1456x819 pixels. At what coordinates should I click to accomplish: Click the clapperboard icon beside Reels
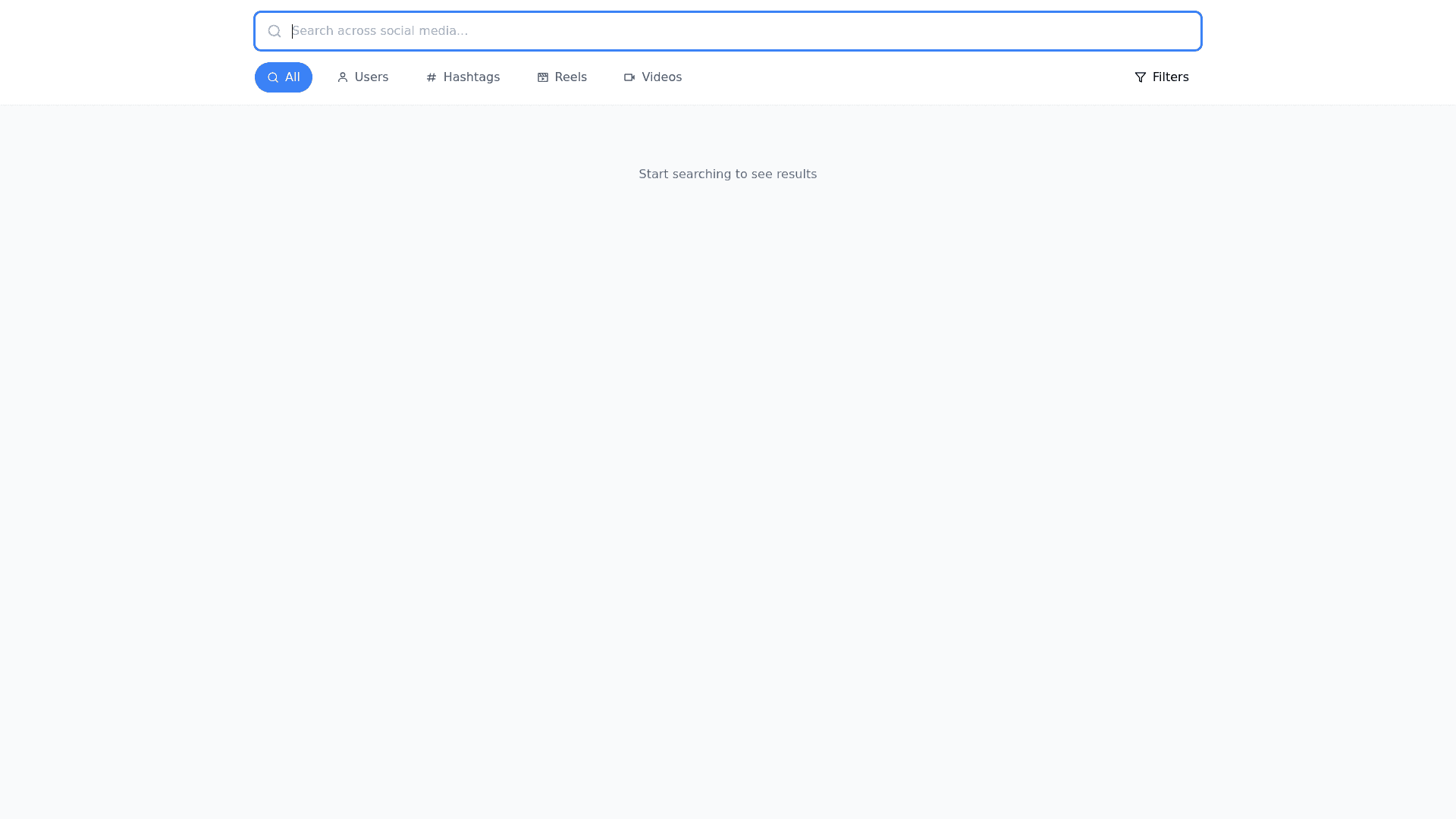tap(543, 77)
